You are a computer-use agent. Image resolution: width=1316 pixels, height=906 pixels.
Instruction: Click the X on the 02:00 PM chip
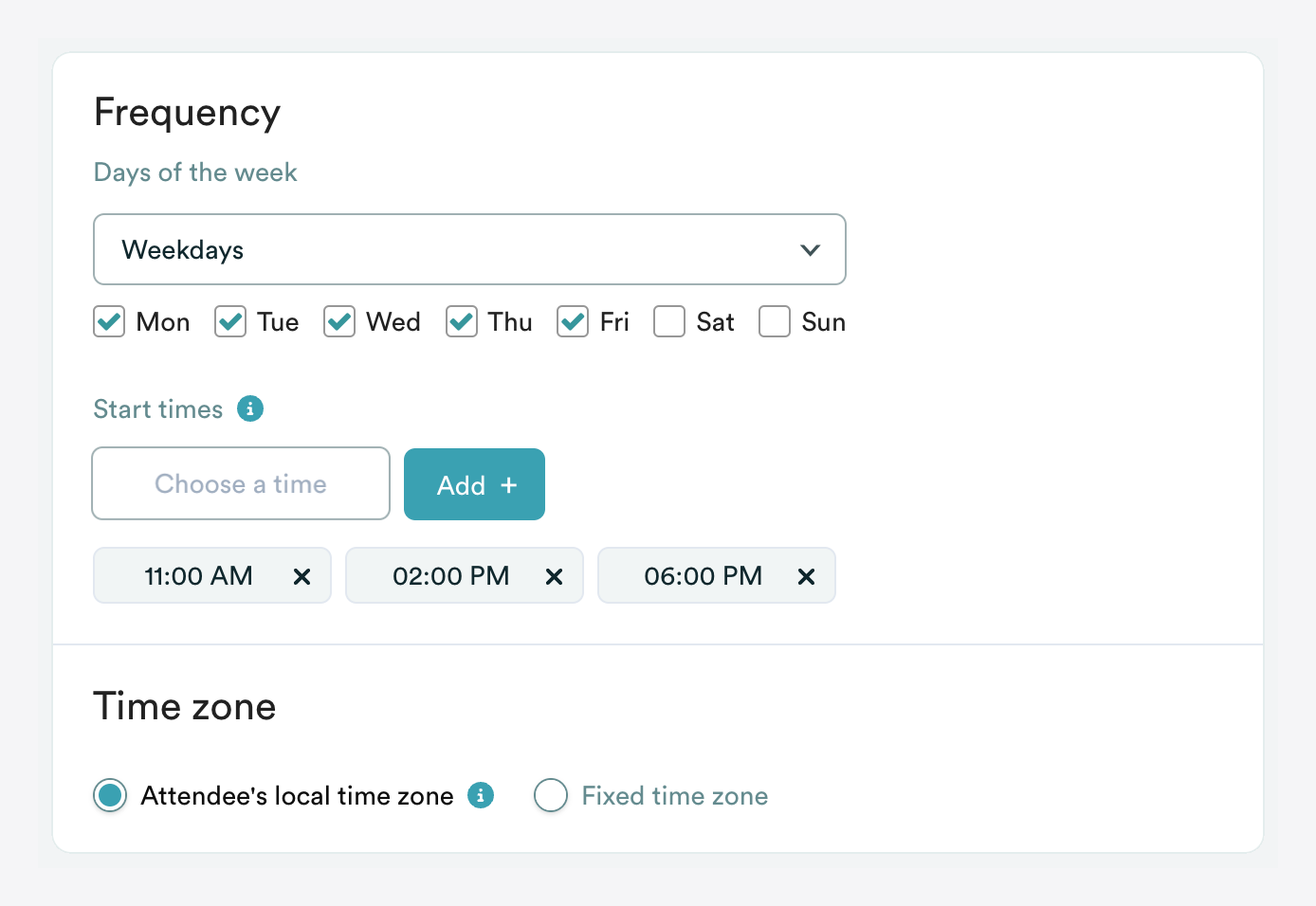point(555,575)
